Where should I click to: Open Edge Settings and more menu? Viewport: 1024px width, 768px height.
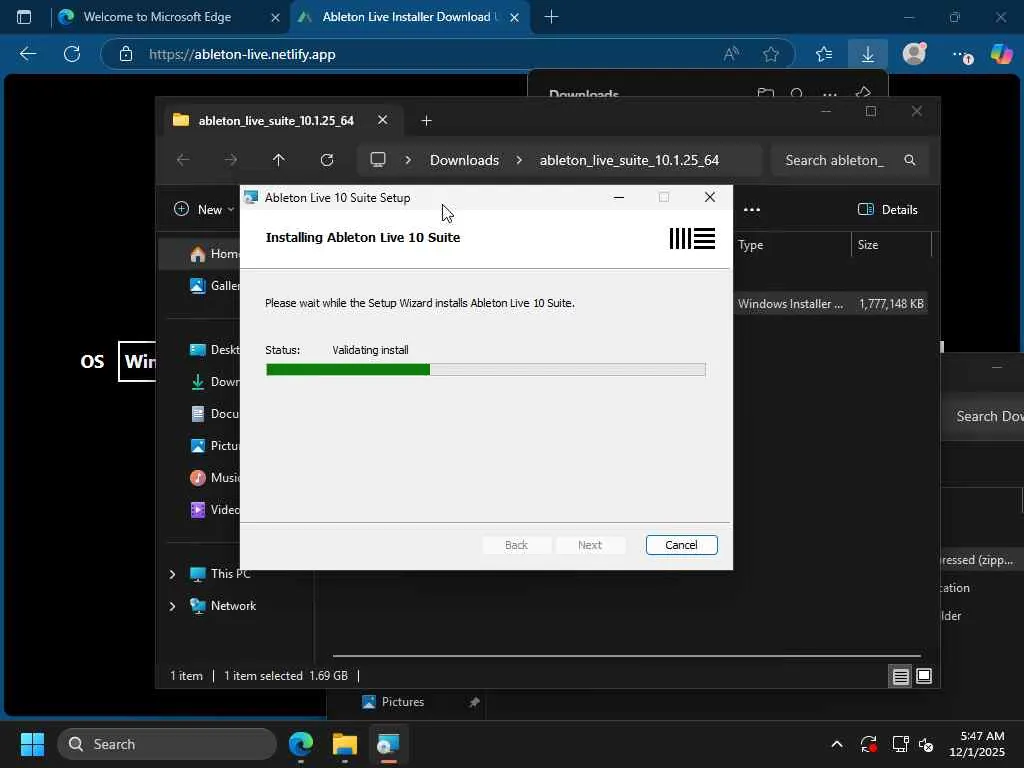click(x=961, y=55)
